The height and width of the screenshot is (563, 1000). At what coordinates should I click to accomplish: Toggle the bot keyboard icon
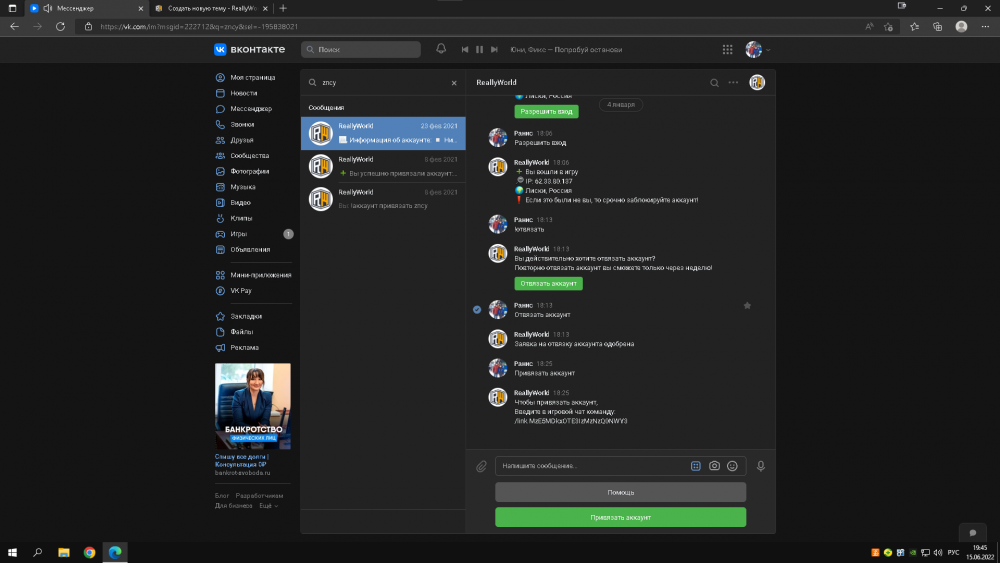click(x=696, y=466)
